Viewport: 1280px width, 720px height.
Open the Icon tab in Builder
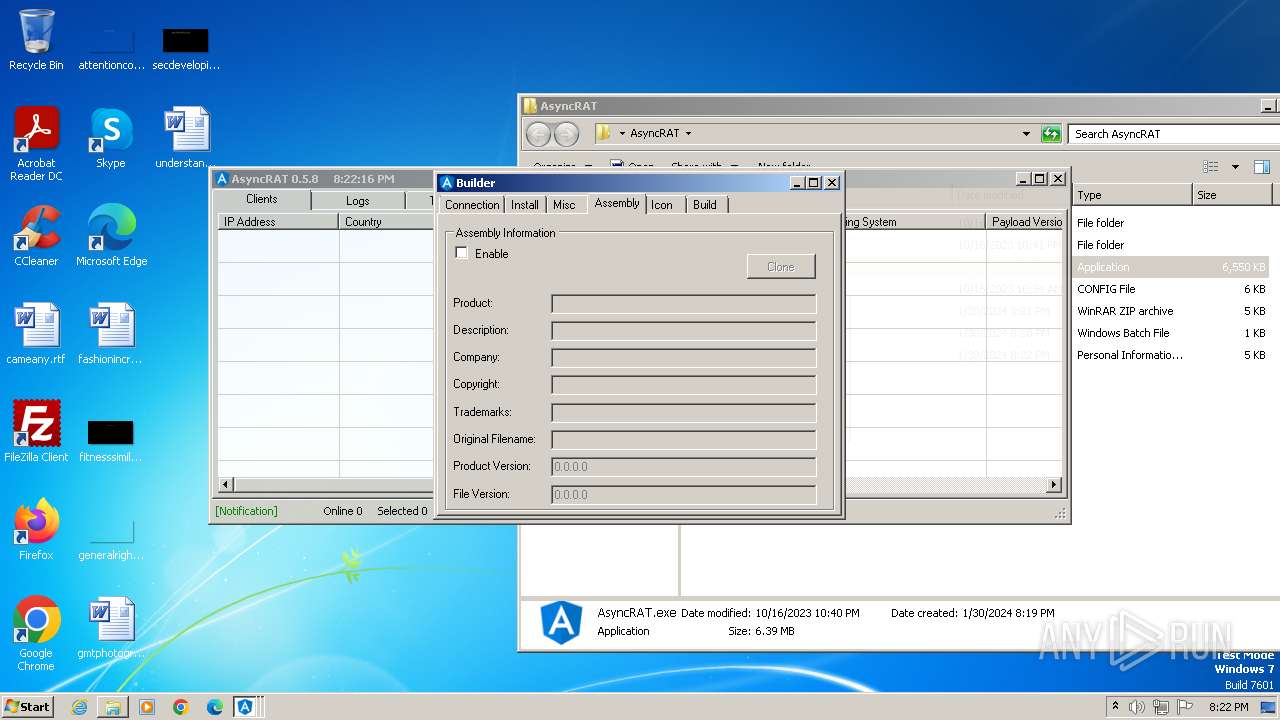pyautogui.click(x=662, y=205)
